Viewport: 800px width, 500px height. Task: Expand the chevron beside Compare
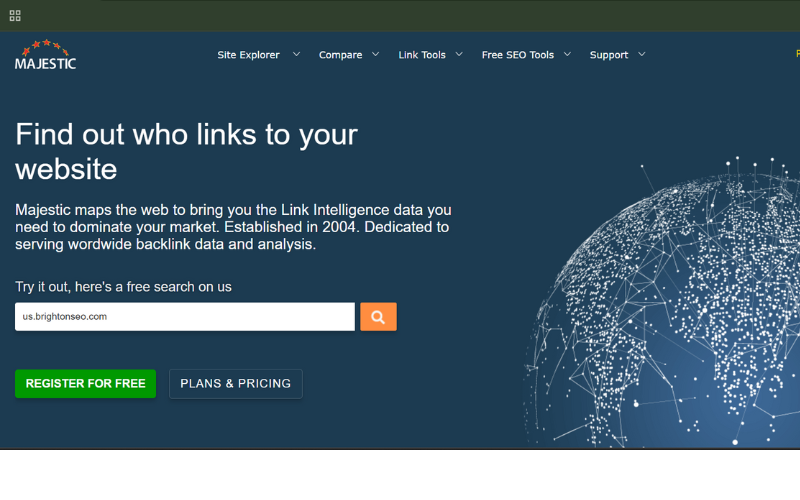376,54
